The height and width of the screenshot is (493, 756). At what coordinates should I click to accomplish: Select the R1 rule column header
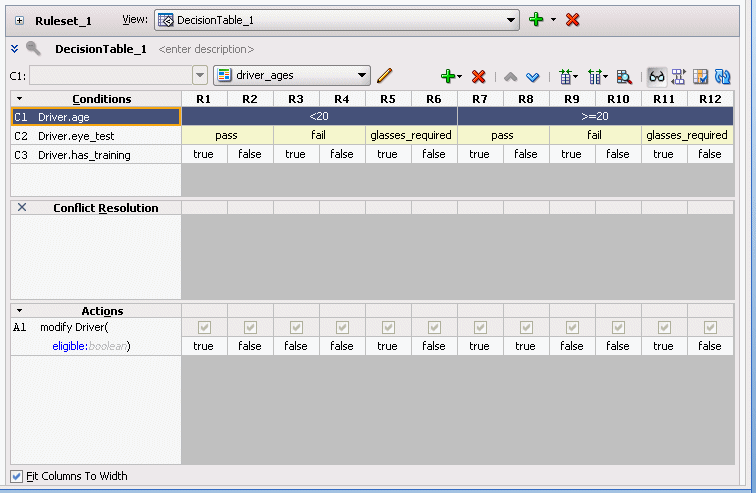pos(204,99)
